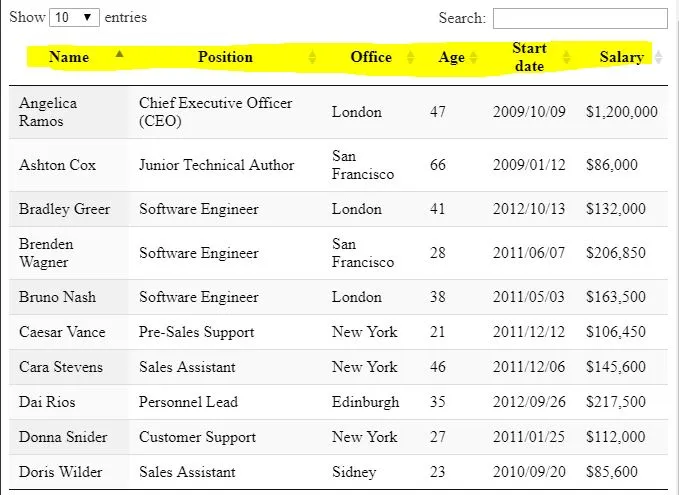Select Doris Wilder's start date cell

pyautogui.click(x=529, y=472)
